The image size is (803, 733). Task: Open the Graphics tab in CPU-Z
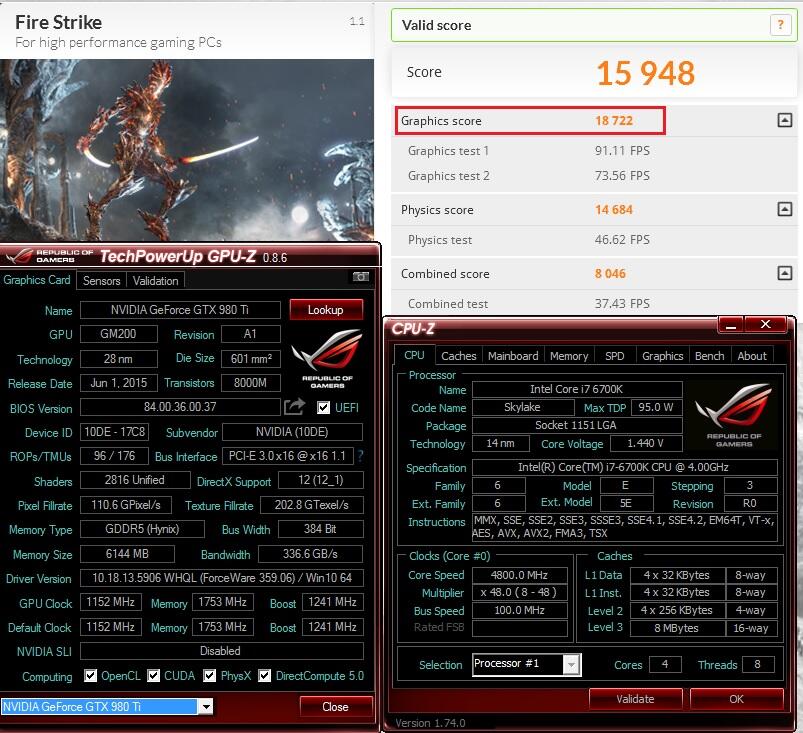point(662,356)
